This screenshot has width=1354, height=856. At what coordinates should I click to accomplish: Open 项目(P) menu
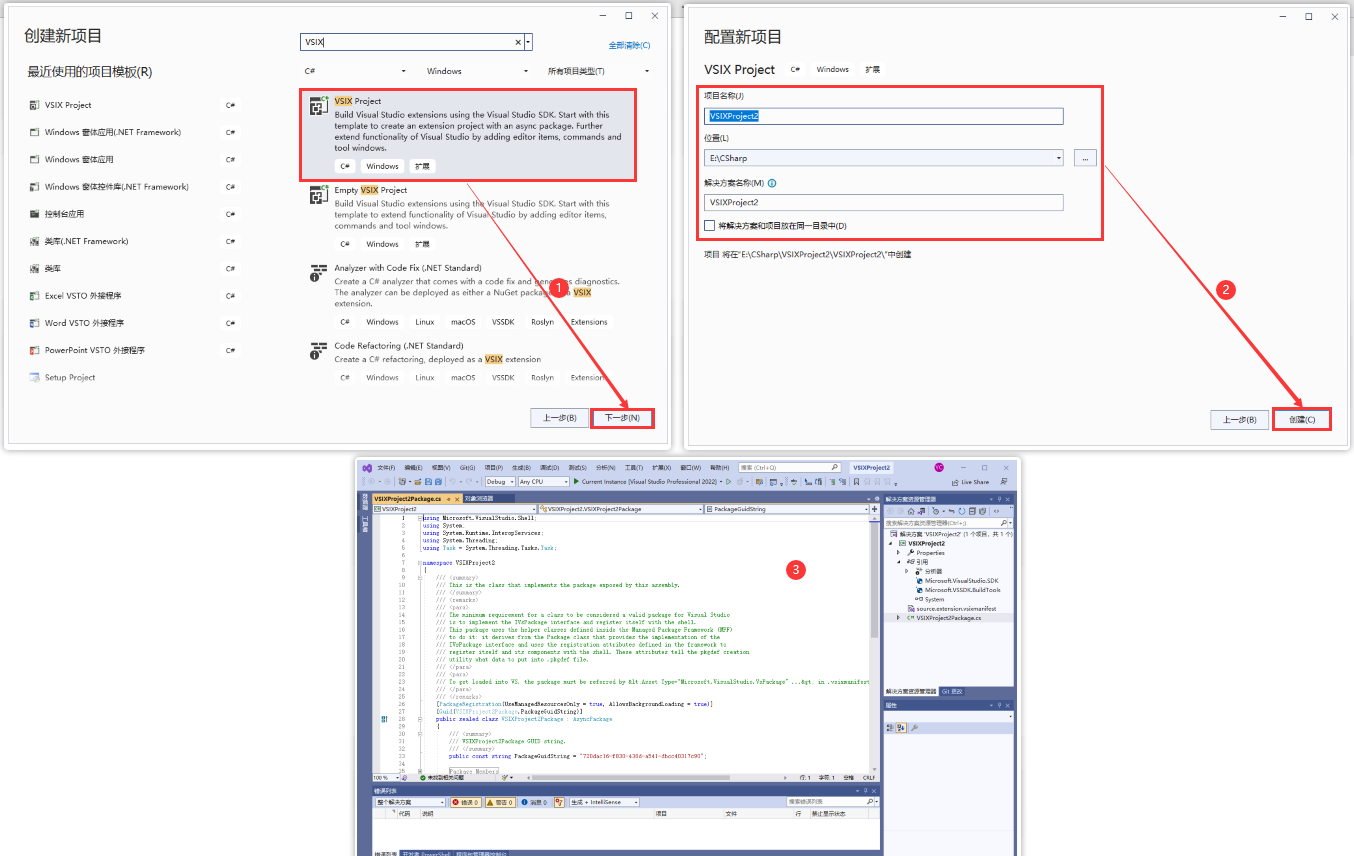pyautogui.click(x=493, y=467)
